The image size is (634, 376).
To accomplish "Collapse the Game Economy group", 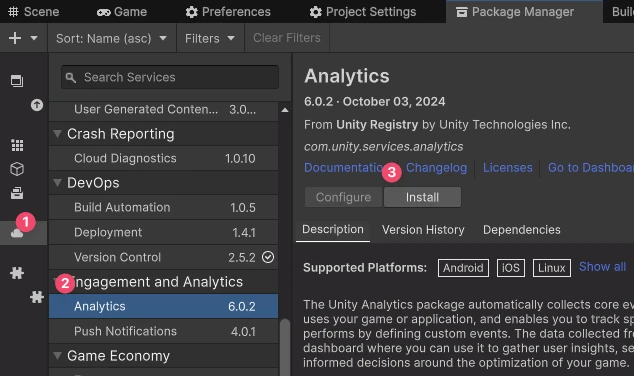I will point(57,356).
